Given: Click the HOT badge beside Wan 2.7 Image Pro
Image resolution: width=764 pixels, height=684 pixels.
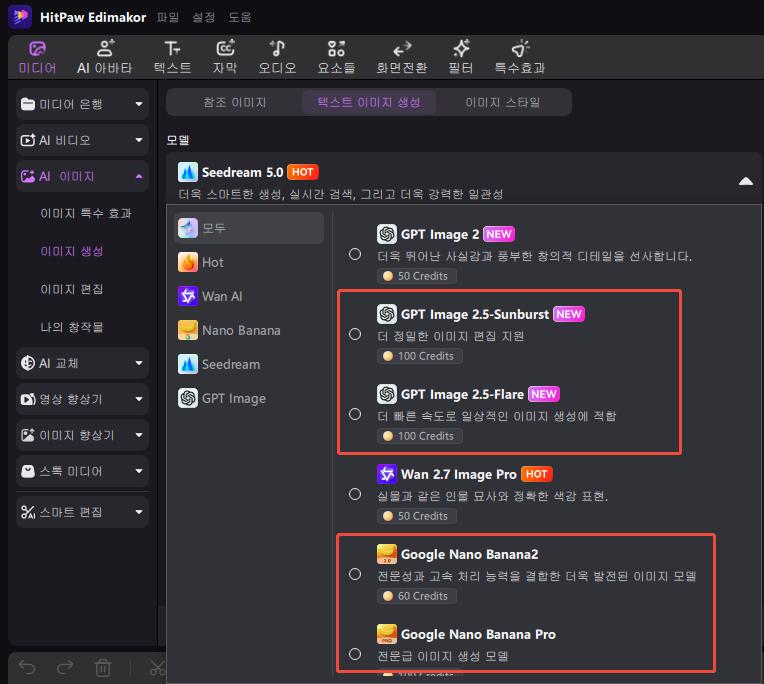Looking at the screenshot, I should (536, 474).
